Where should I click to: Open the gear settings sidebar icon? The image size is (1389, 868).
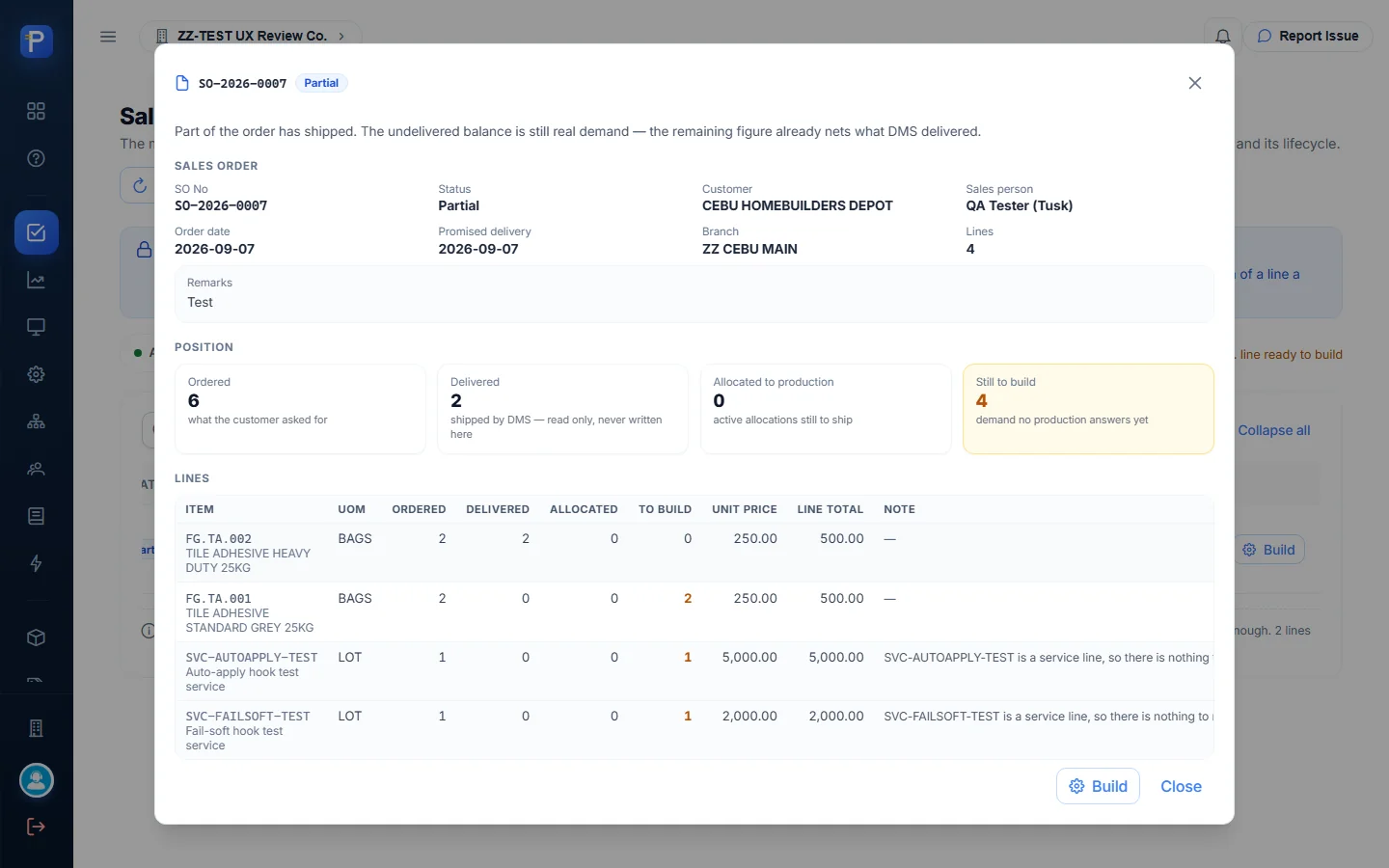(x=37, y=374)
